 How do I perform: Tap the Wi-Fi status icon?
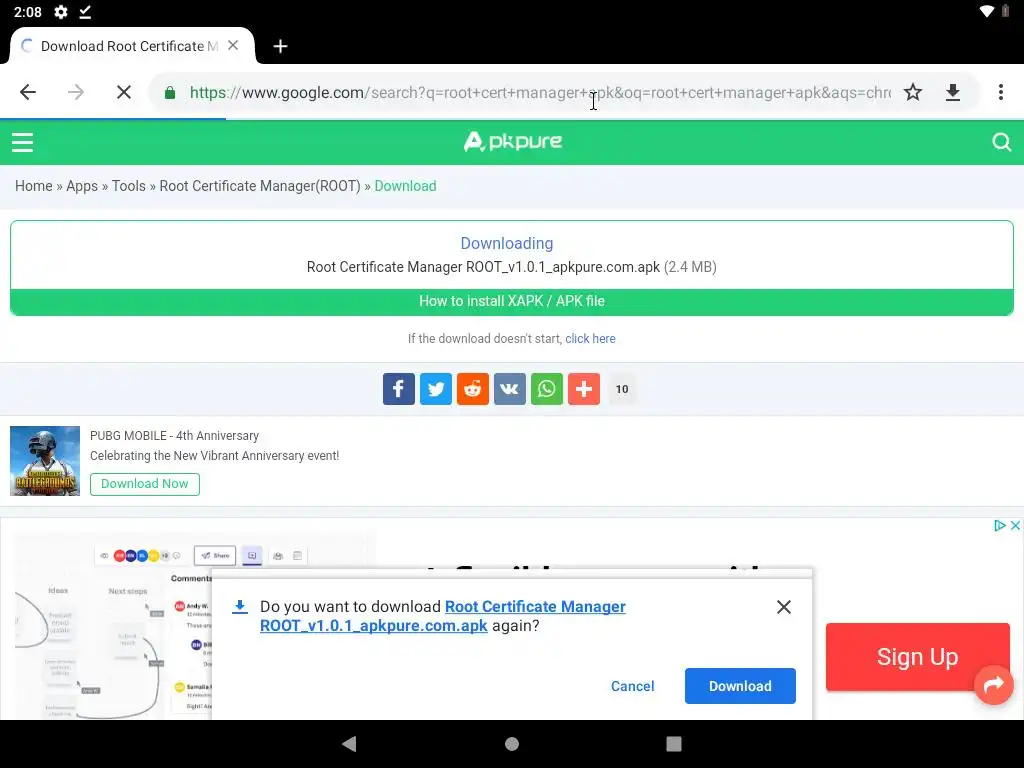[x=987, y=11]
